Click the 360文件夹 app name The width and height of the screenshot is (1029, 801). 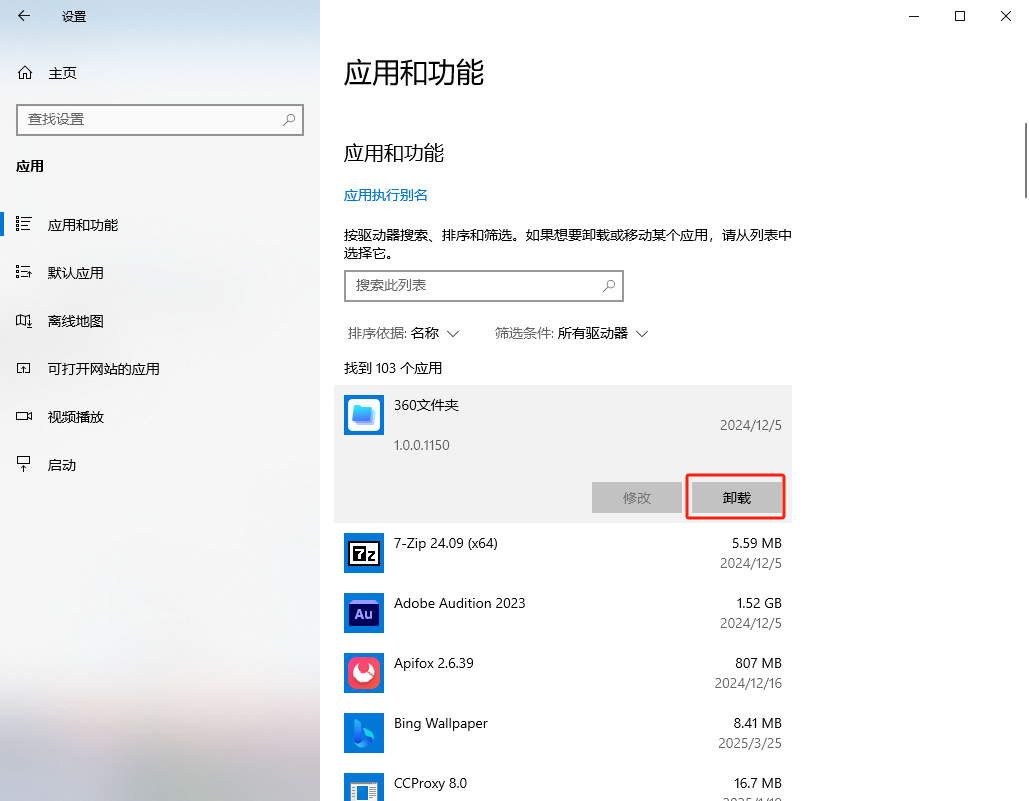pos(426,405)
